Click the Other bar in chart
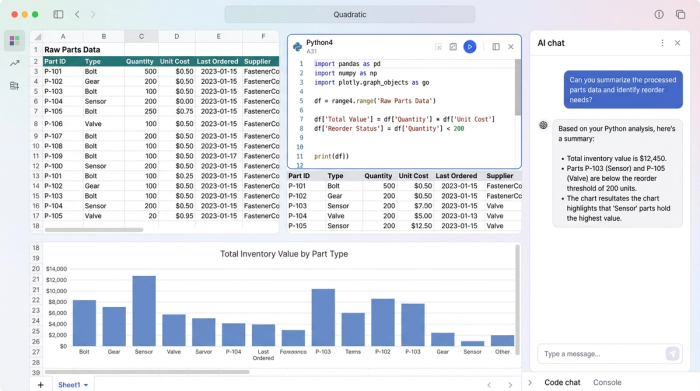 coord(502,340)
